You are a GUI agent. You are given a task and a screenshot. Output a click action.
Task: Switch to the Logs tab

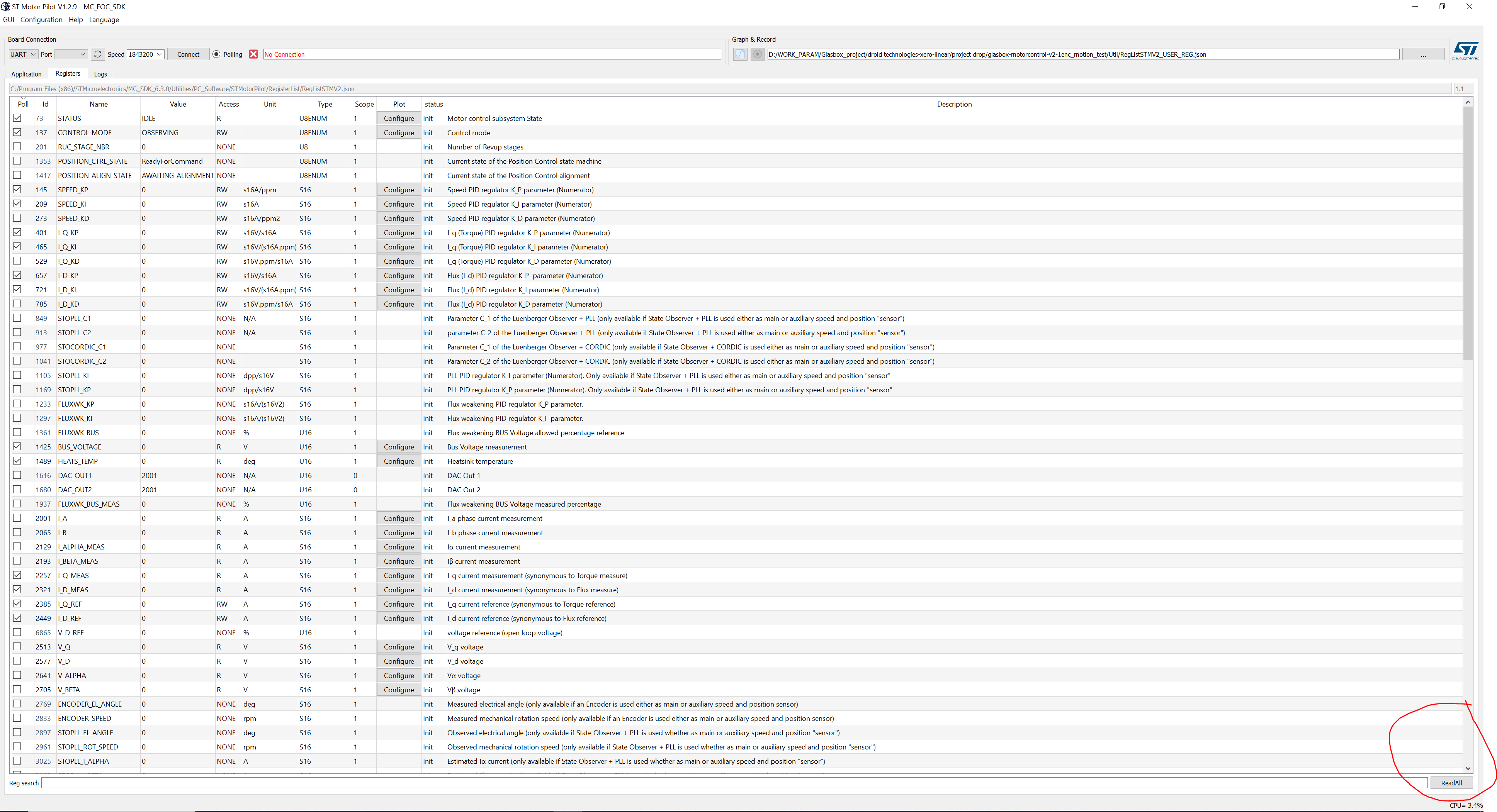[x=100, y=74]
